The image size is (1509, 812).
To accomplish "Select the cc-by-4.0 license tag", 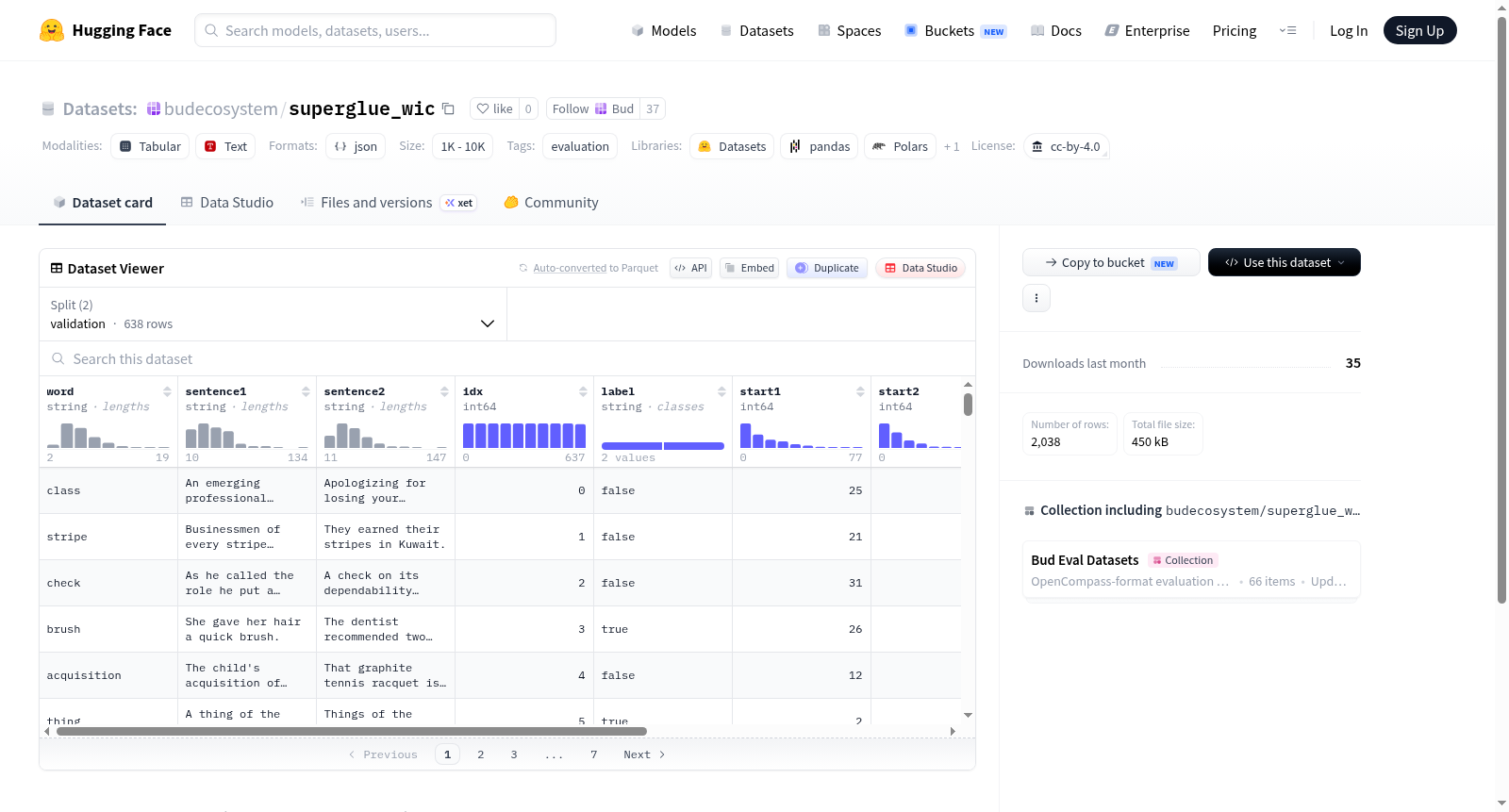I will [x=1066, y=146].
